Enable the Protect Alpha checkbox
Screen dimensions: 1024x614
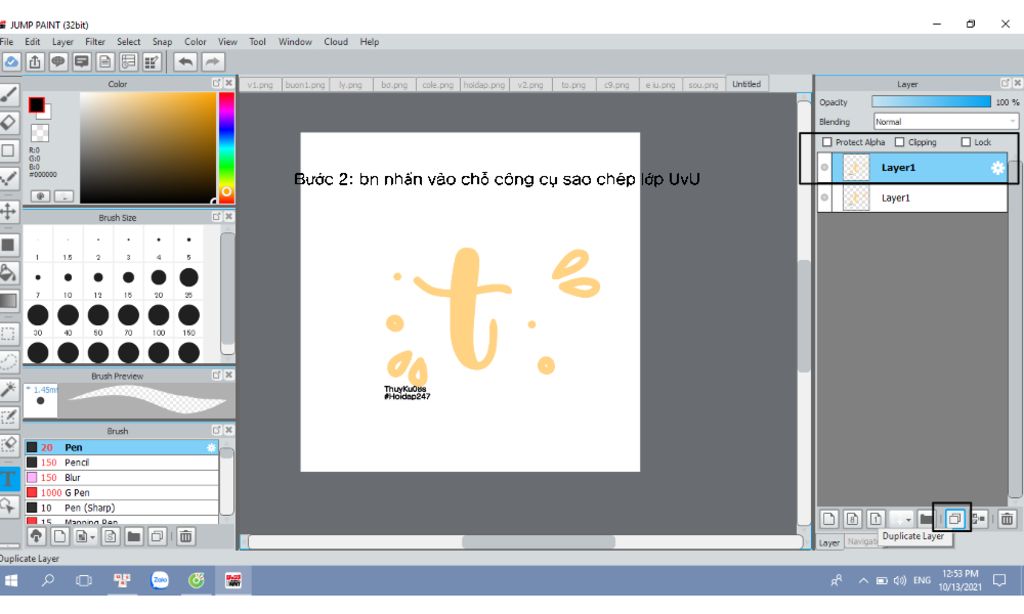point(827,142)
